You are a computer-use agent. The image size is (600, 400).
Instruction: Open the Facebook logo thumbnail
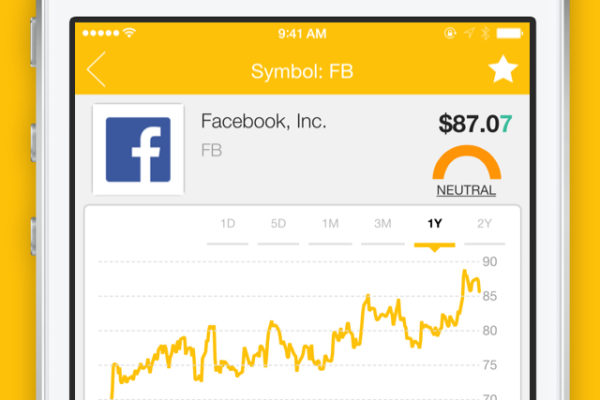138,149
